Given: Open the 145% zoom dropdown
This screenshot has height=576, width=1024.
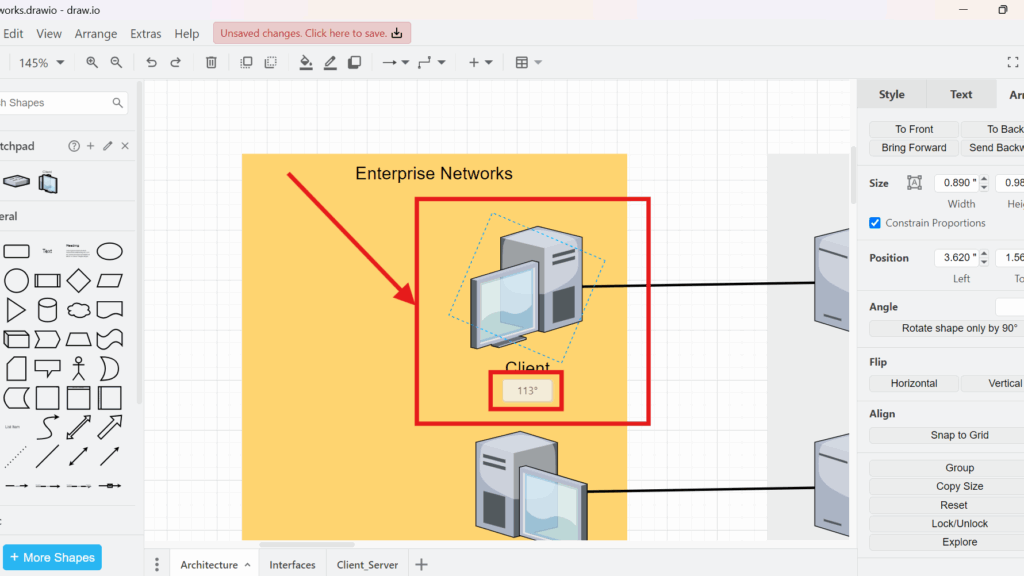Looking at the screenshot, I should click(41, 63).
